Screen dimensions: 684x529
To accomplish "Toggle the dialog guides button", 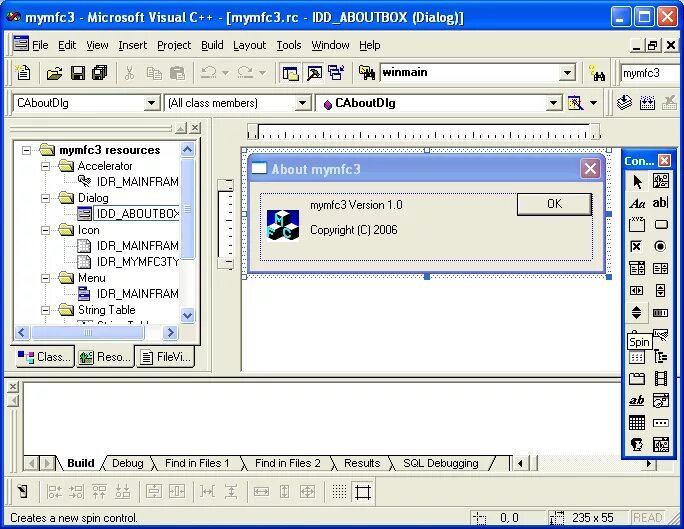I will 363,492.
